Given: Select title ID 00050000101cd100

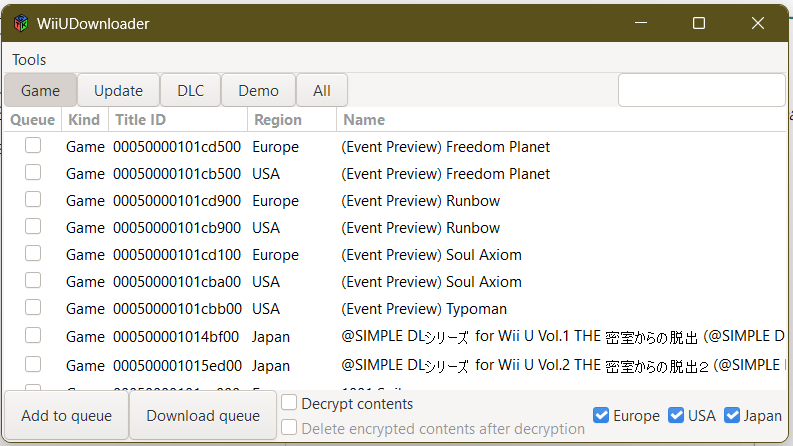Looking at the screenshot, I should click(x=177, y=254).
